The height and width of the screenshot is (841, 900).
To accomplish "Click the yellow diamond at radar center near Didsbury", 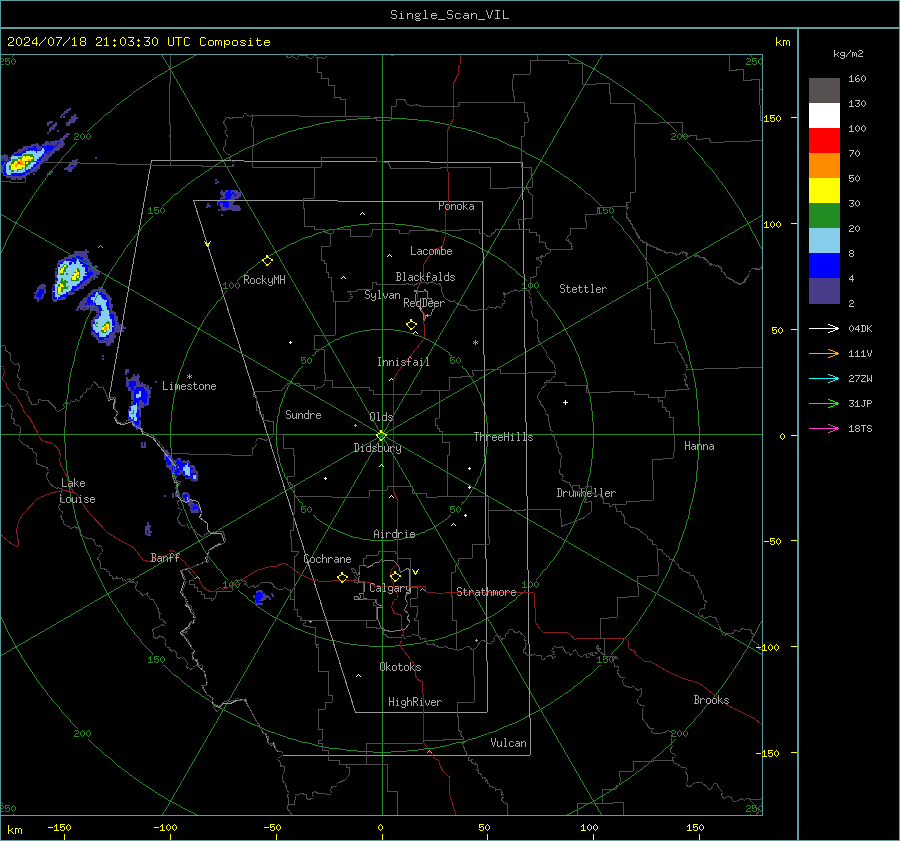I will coord(381,435).
